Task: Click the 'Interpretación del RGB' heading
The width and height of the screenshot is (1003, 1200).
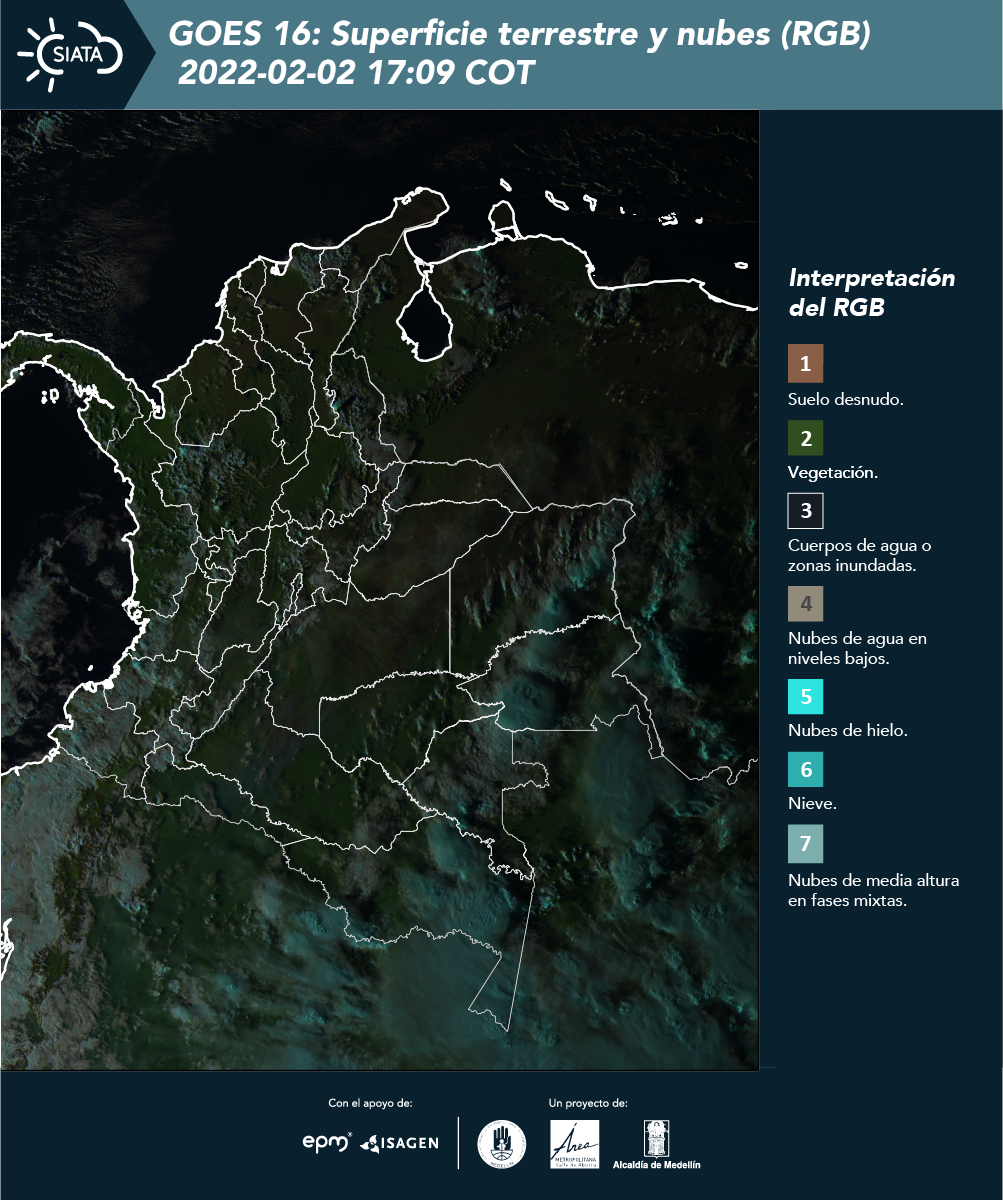Action: tap(872, 292)
